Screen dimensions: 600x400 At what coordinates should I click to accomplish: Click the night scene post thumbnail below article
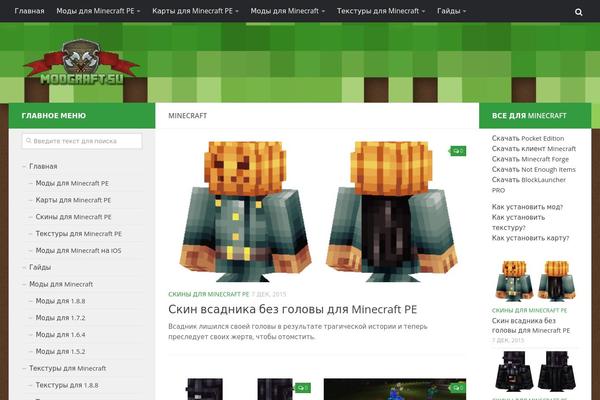click(395, 389)
